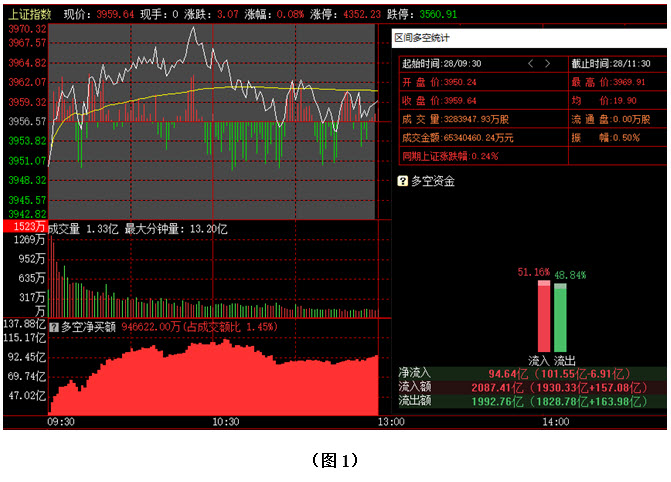Click the red 流入 bar
671x482 pixels.
click(544, 316)
